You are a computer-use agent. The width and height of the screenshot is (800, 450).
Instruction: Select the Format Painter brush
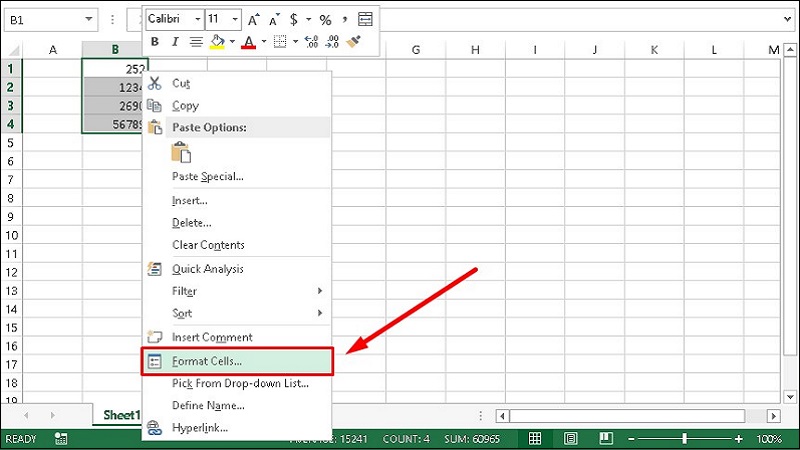tap(353, 42)
